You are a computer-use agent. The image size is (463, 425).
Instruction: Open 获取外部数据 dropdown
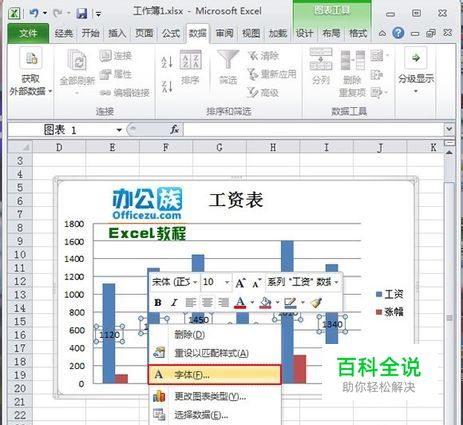[x=30, y=72]
